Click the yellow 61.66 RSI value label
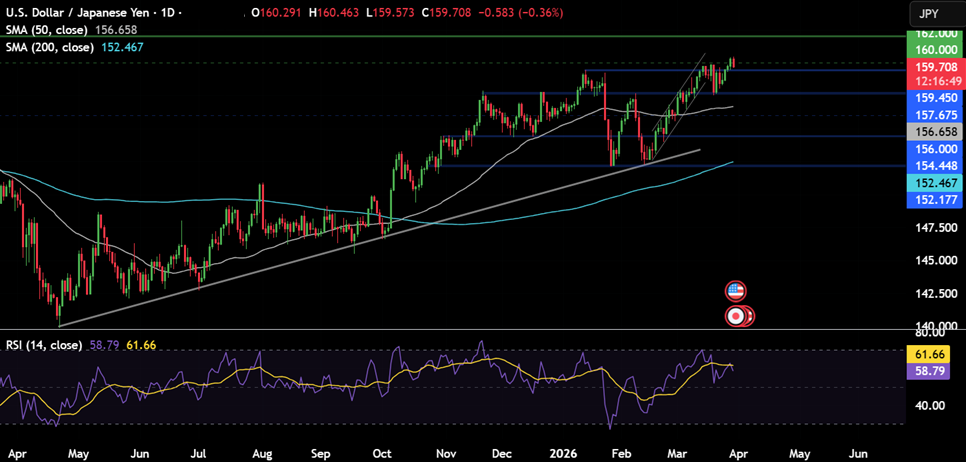The width and height of the screenshot is (966, 462). point(934,354)
